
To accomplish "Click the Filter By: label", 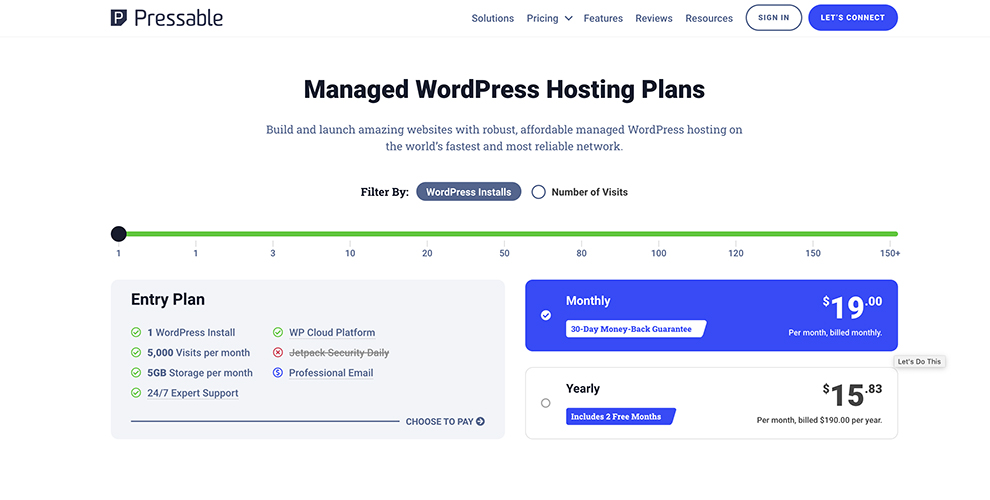I will coord(385,192).
